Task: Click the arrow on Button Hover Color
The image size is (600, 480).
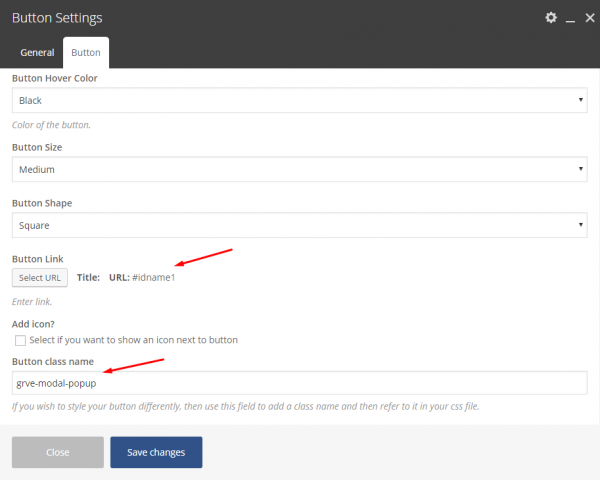Action: (x=581, y=100)
